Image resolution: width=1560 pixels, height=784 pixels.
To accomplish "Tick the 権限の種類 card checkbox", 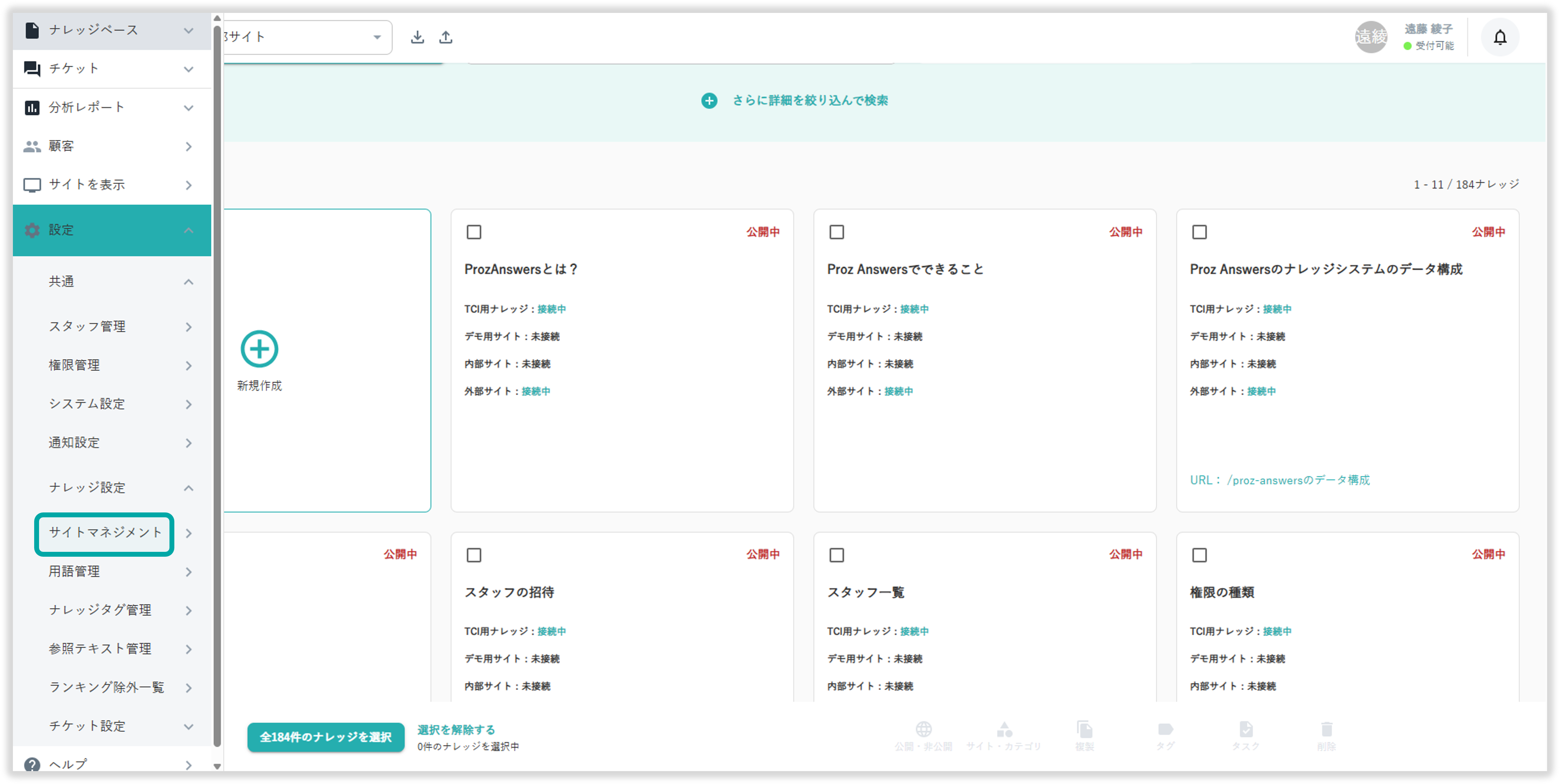I will [1200, 555].
